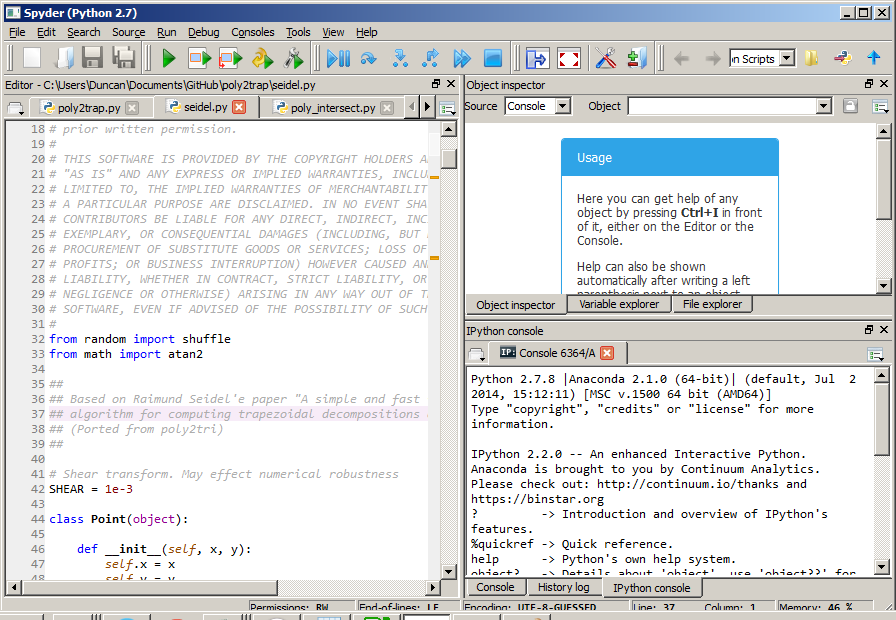Click the Save file icon

pyautogui.click(x=93, y=59)
